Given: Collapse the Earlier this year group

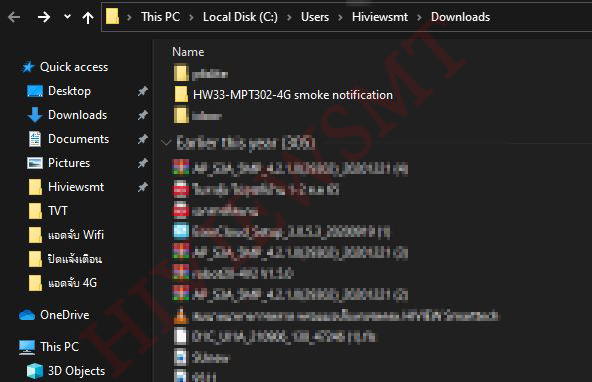Looking at the screenshot, I should 166,143.
